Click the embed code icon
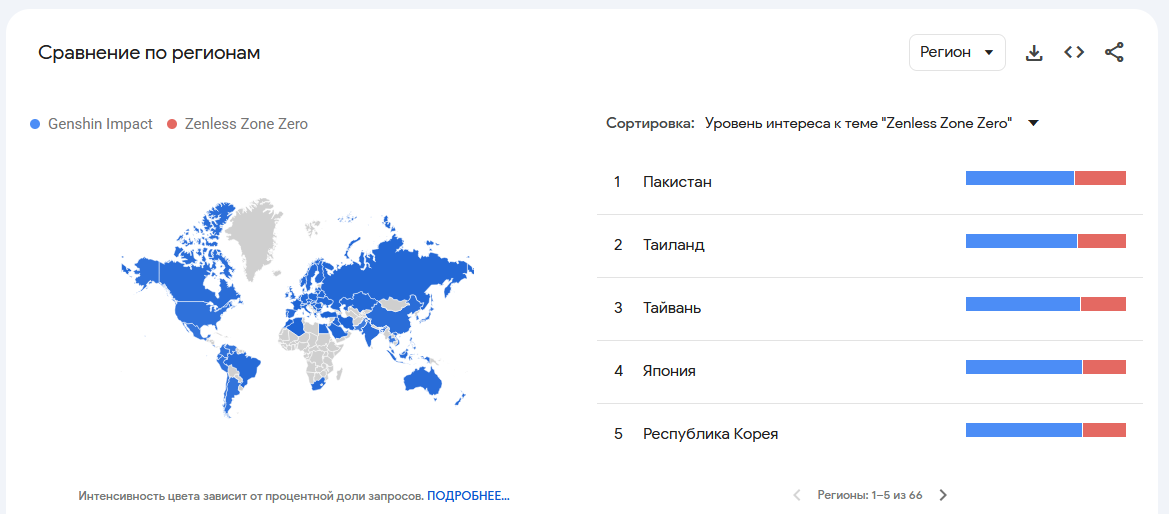1169x514 pixels. point(1074,53)
